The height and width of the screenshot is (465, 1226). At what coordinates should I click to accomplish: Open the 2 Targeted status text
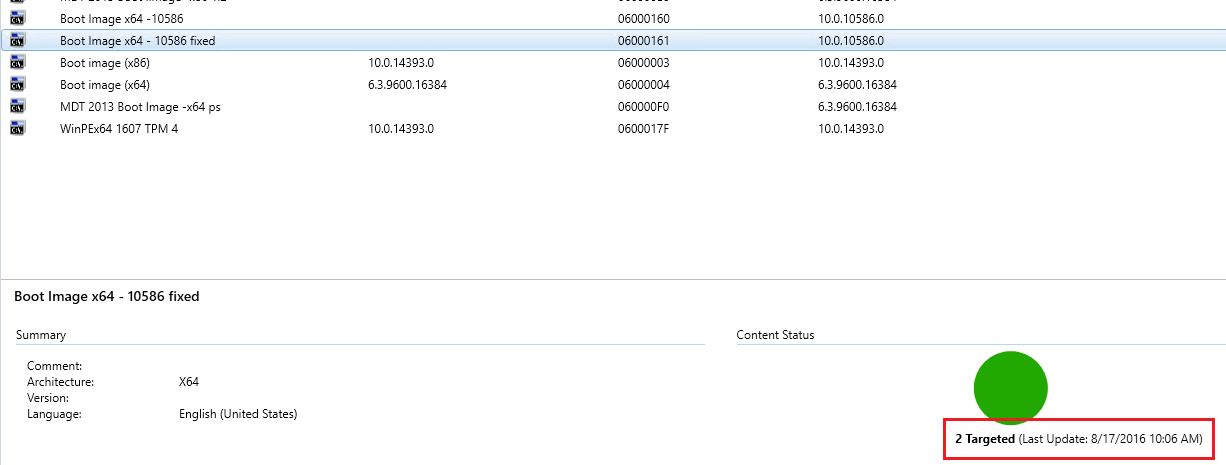[x=985, y=439]
